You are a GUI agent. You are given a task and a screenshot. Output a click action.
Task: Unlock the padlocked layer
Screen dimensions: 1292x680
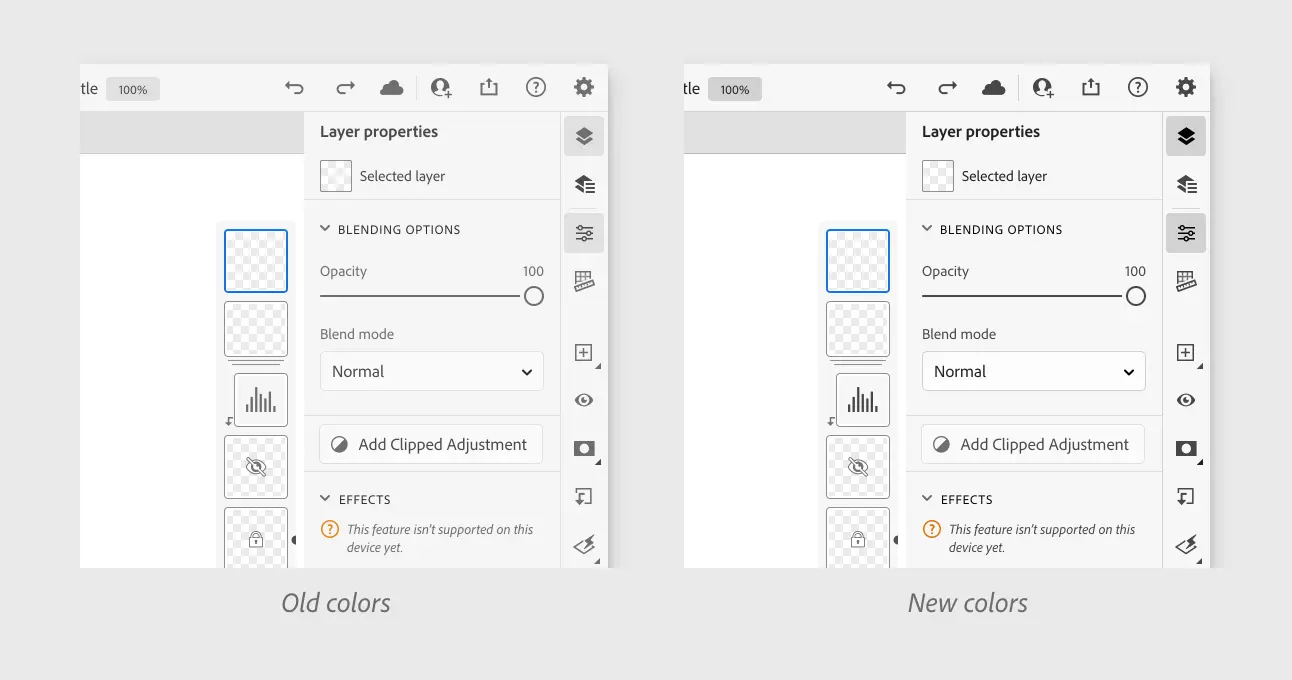click(256, 540)
